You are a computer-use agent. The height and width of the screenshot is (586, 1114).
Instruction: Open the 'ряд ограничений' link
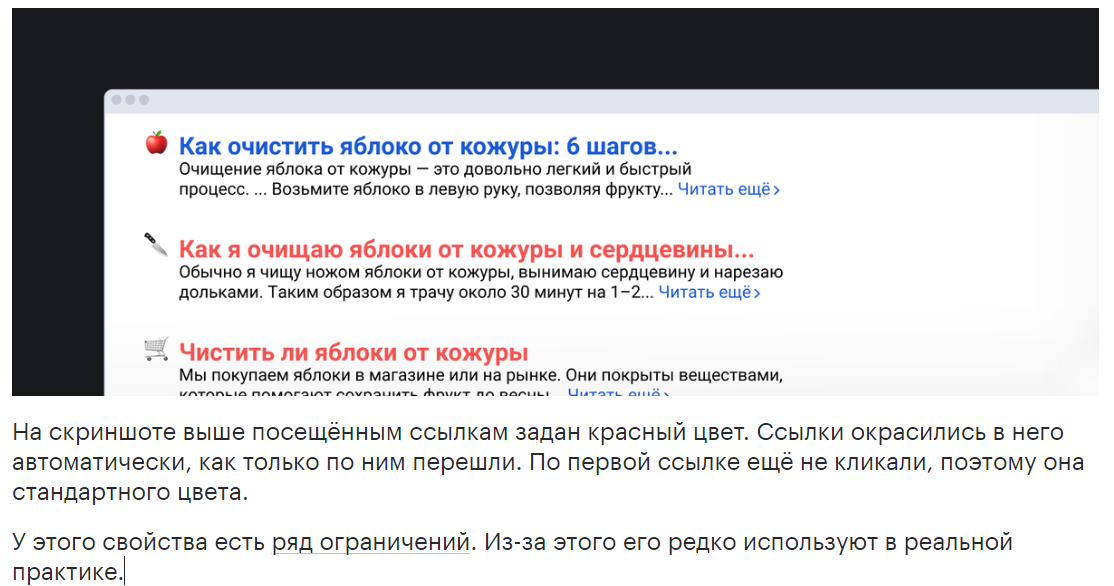(x=371, y=543)
